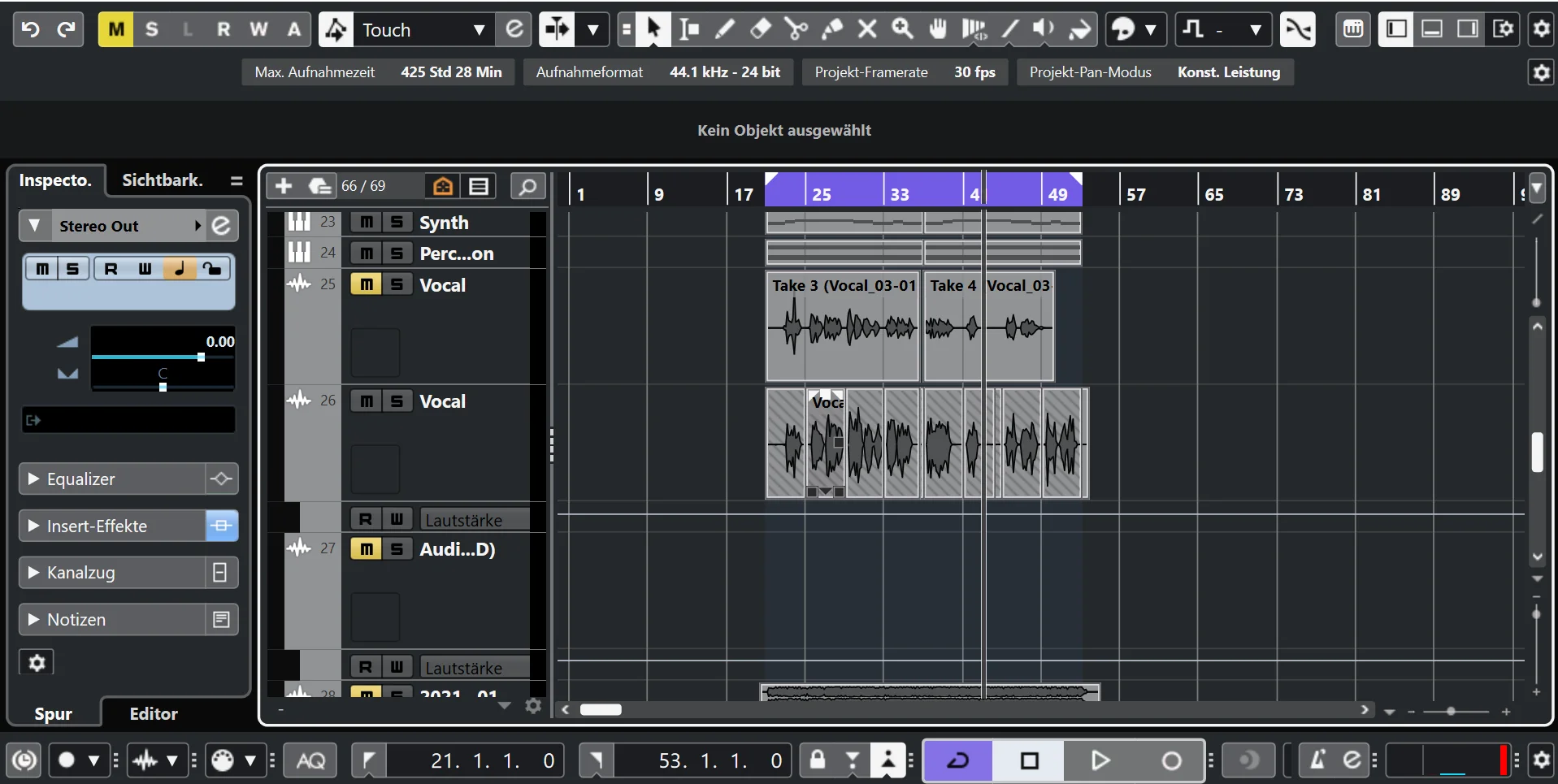1558x784 pixels.
Task: Select the Eraser tool
Action: tap(761, 30)
